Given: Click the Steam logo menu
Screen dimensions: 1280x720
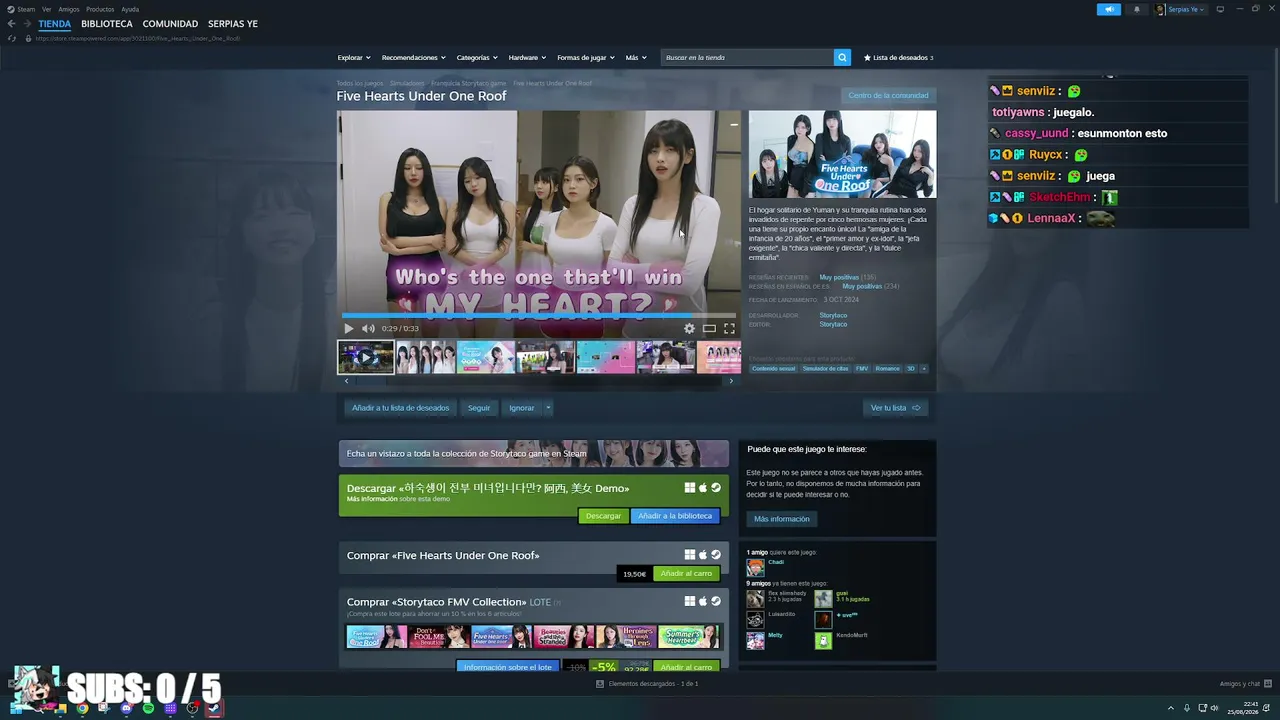Looking at the screenshot, I should click(21, 9).
